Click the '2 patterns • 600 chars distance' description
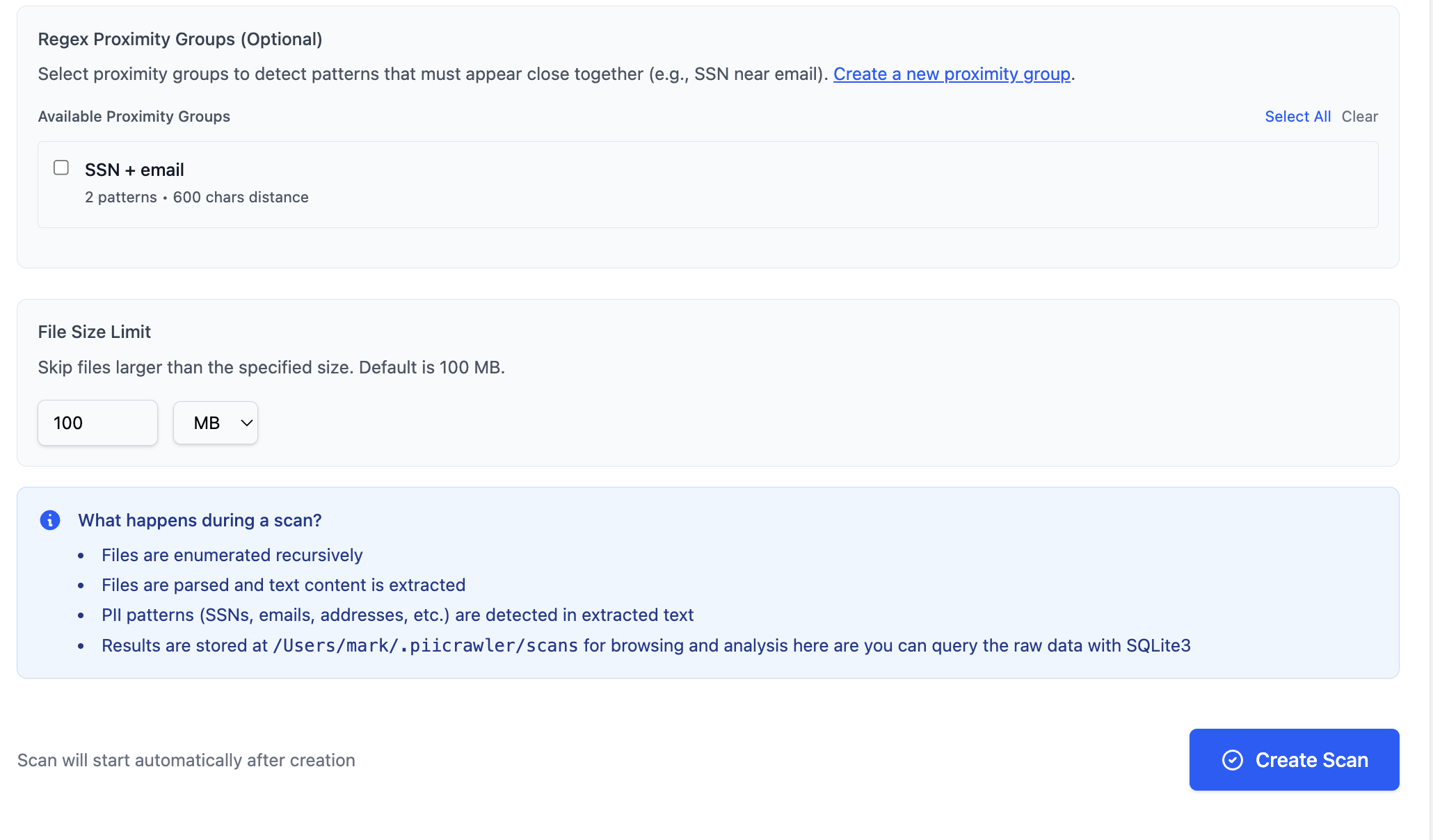 click(x=197, y=197)
